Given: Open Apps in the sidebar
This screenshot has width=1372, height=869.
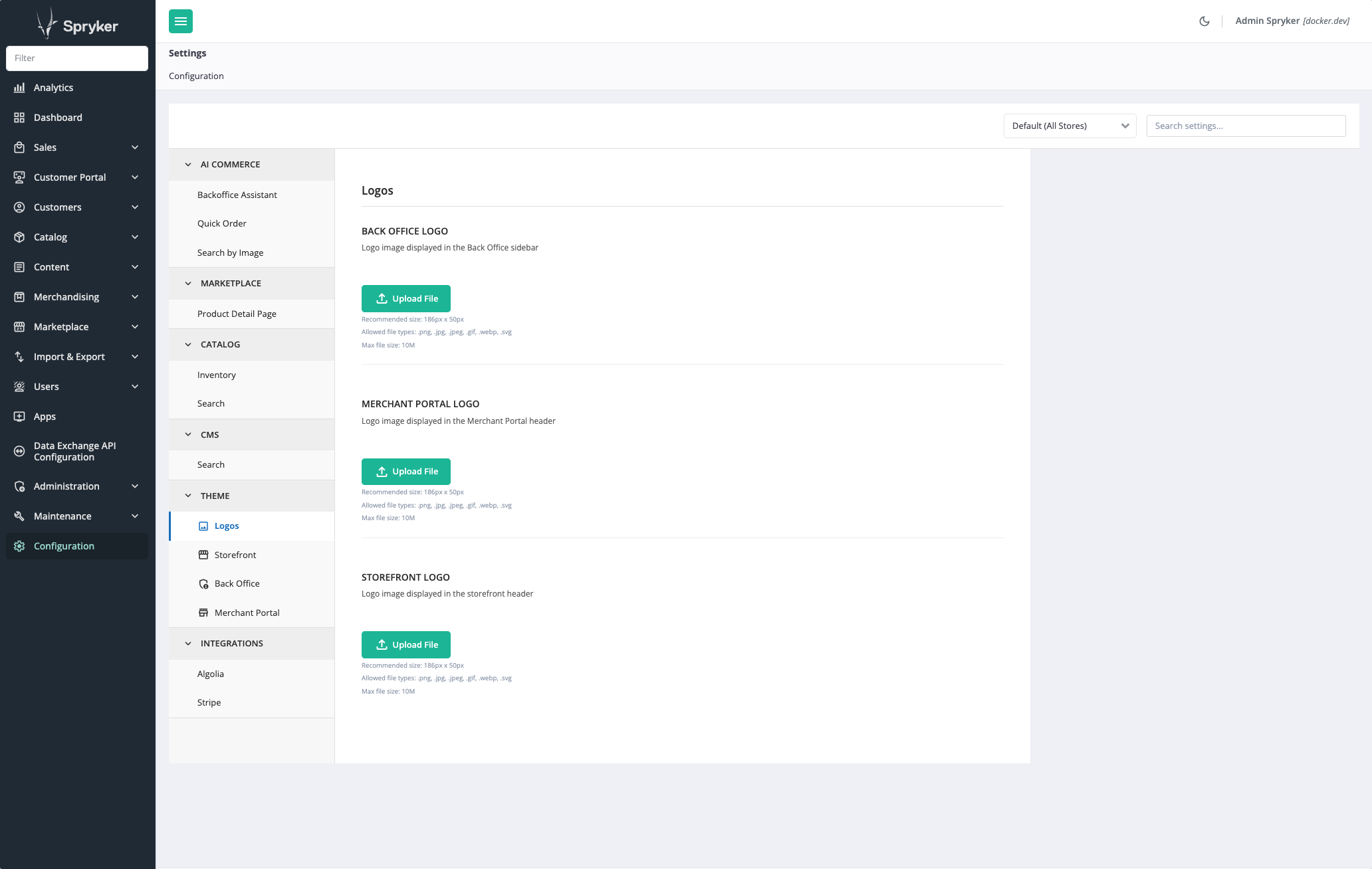Looking at the screenshot, I should (x=45, y=417).
